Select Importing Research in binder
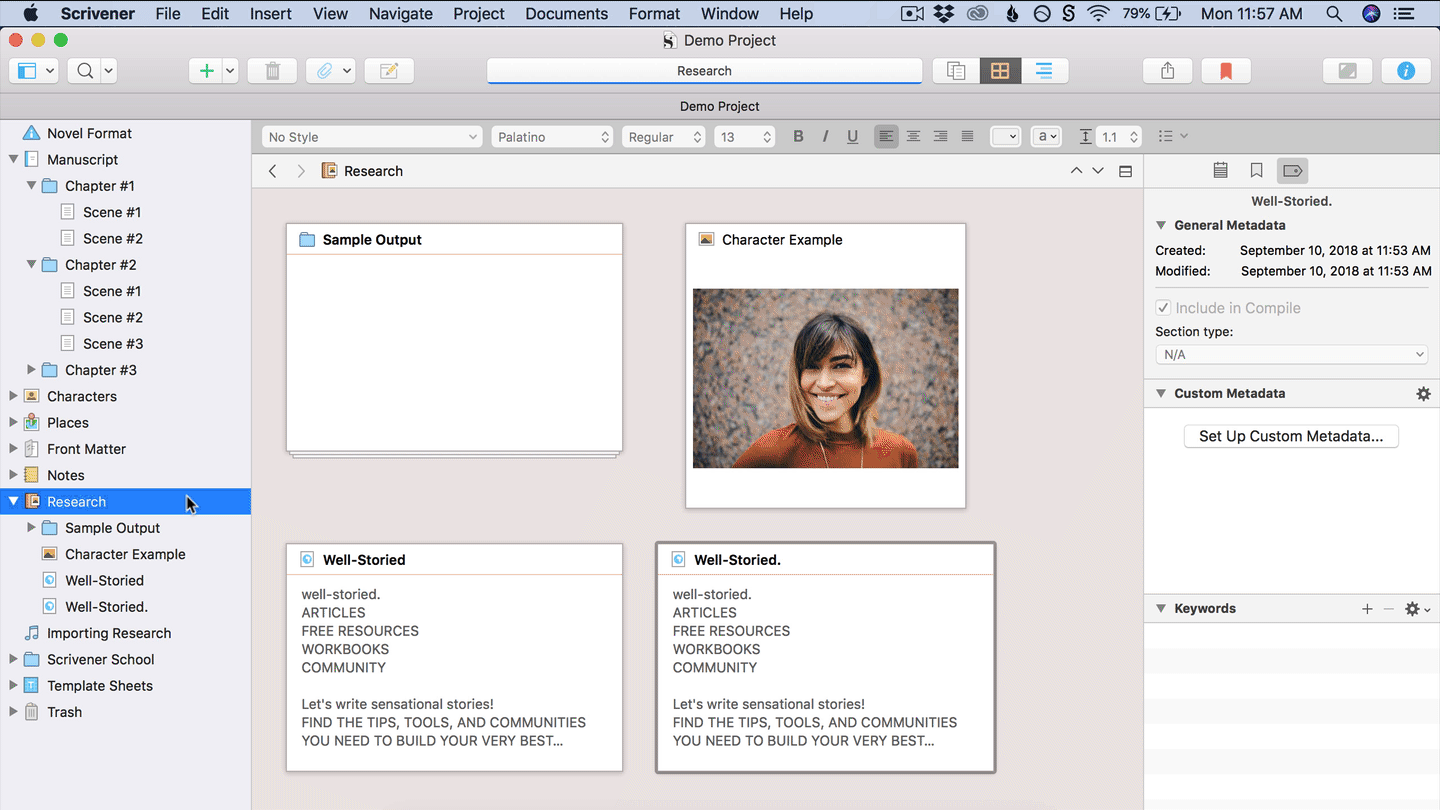This screenshot has height=810, width=1440. [109, 633]
